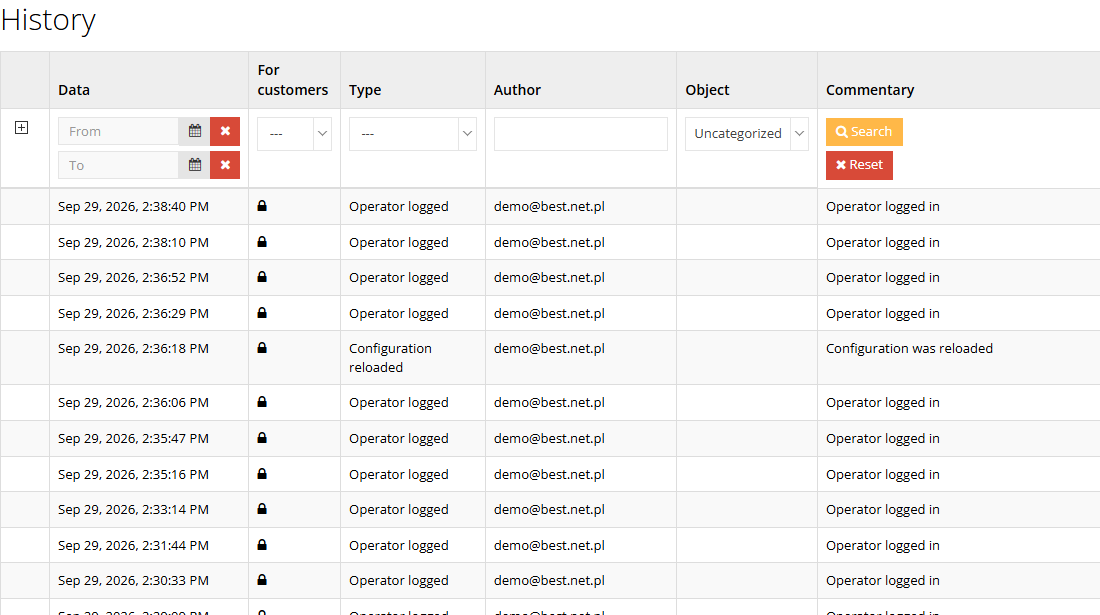Click lock icon in 2:38:40 PM row
1100x615 pixels.
tap(262, 206)
